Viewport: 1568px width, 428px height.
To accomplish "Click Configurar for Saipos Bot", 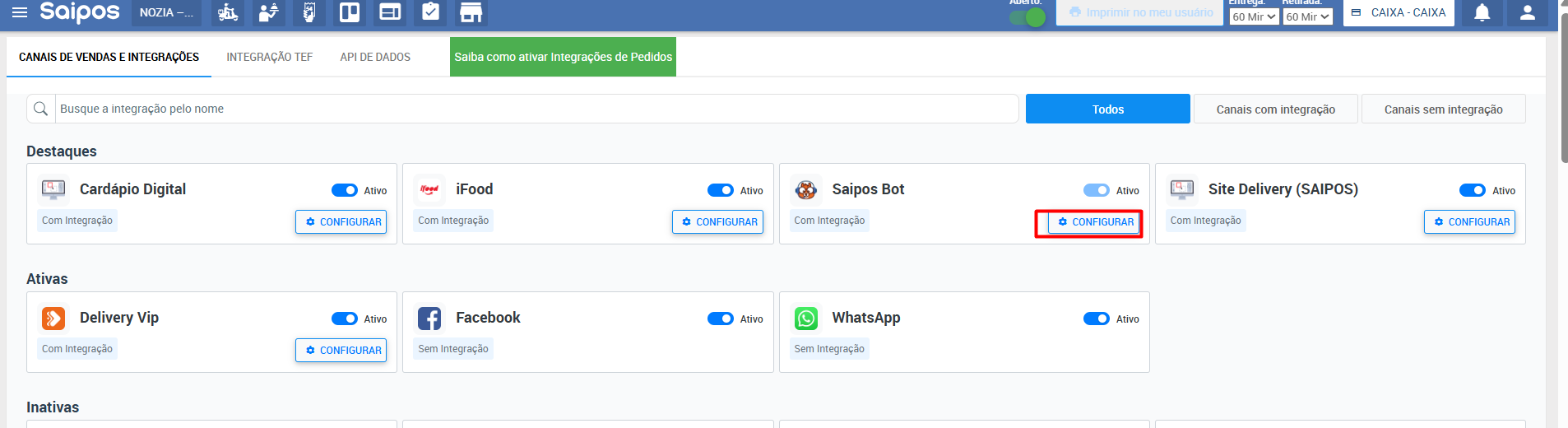I will (1094, 221).
